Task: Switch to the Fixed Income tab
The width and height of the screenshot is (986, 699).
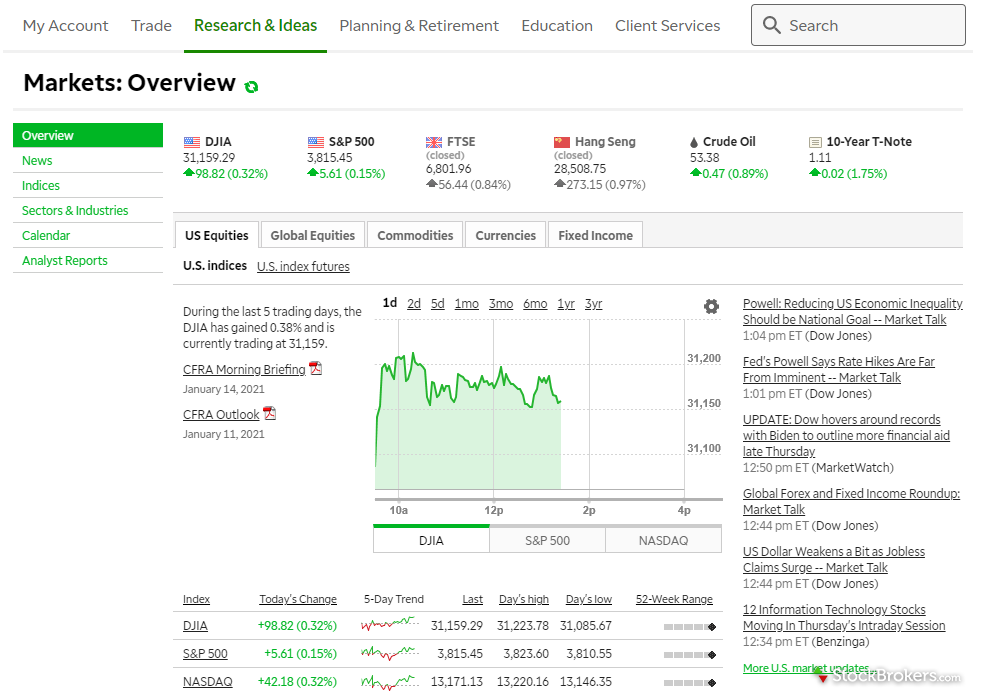Action: click(595, 235)
